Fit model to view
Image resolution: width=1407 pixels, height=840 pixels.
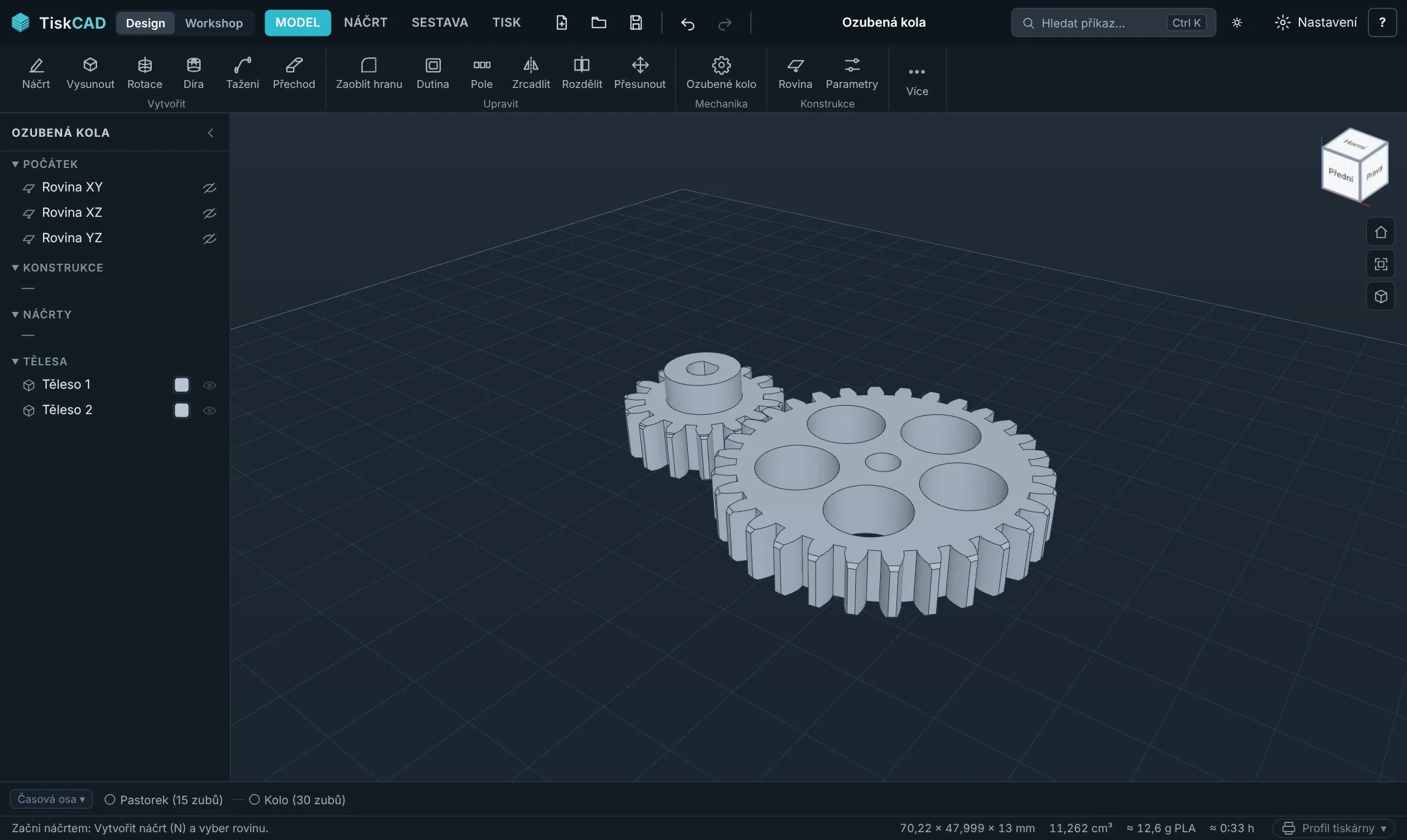[x=1380, y=264]
